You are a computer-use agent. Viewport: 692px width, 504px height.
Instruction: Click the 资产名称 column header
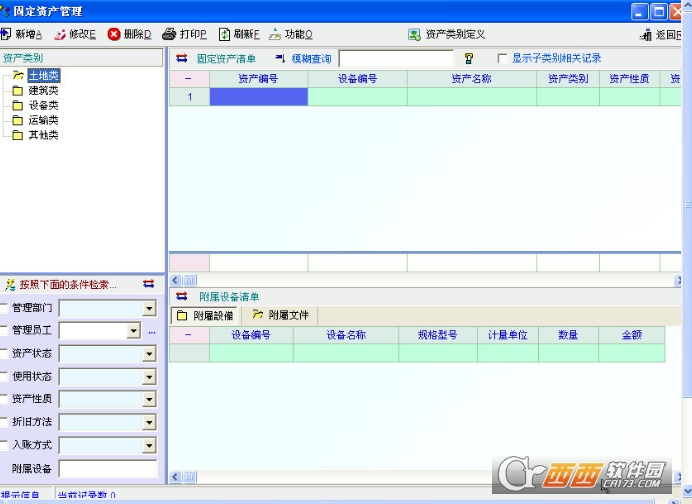point(472,79)
